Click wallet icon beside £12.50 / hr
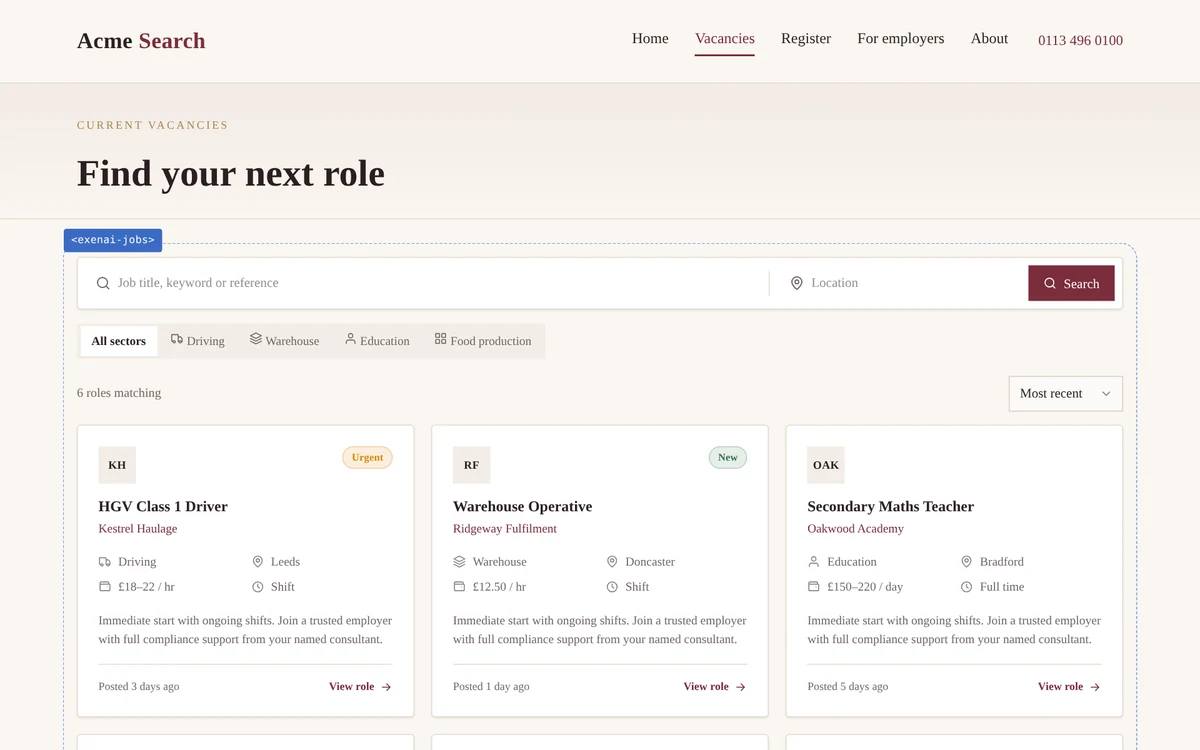 point(459,587)
